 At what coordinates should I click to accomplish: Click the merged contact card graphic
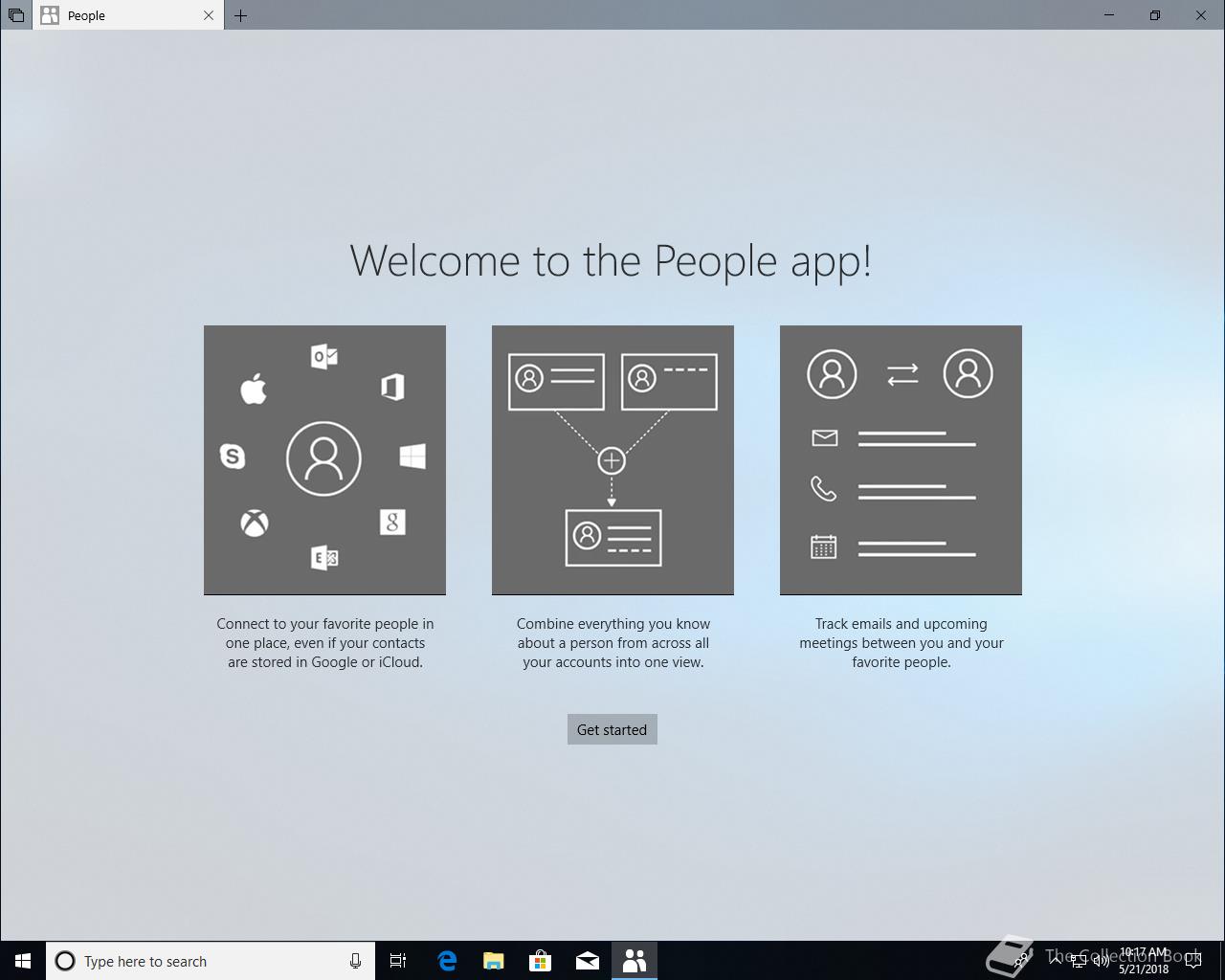click(x=613, y=537)
